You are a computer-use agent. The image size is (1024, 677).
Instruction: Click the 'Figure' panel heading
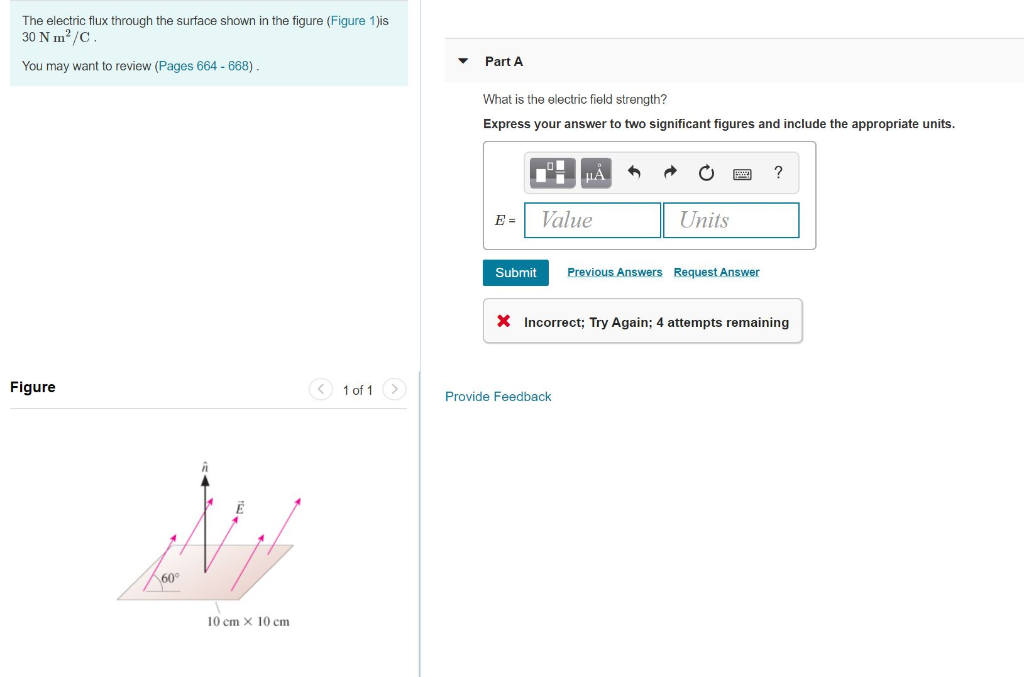(x=33, y=387)
